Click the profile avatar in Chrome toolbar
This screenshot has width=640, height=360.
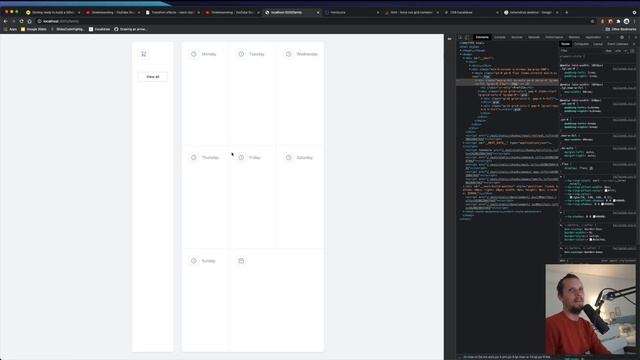point(626,21)
